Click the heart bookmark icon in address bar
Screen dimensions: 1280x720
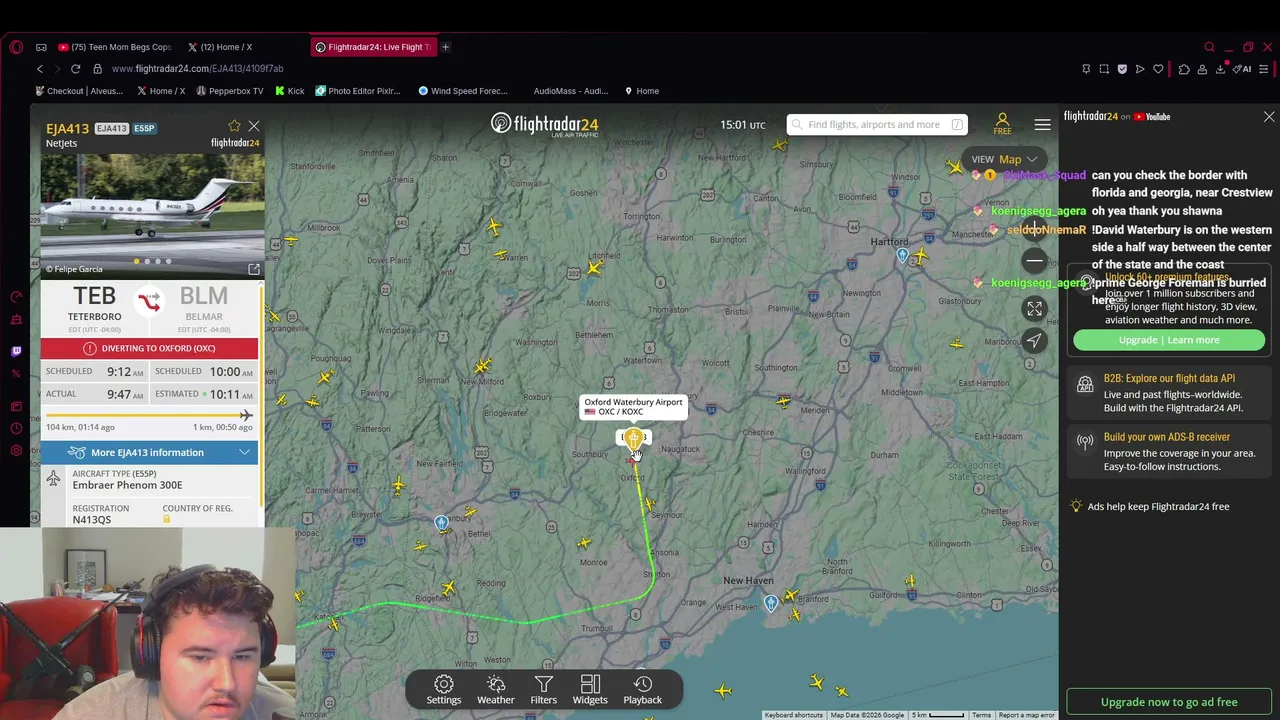[x=1158, y=69]
